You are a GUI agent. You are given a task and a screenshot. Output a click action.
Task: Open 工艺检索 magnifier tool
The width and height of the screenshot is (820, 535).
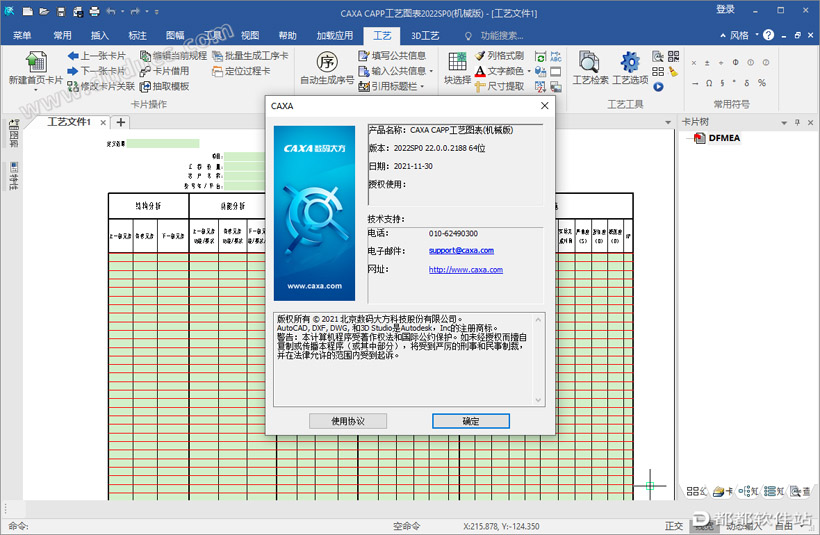590,67
